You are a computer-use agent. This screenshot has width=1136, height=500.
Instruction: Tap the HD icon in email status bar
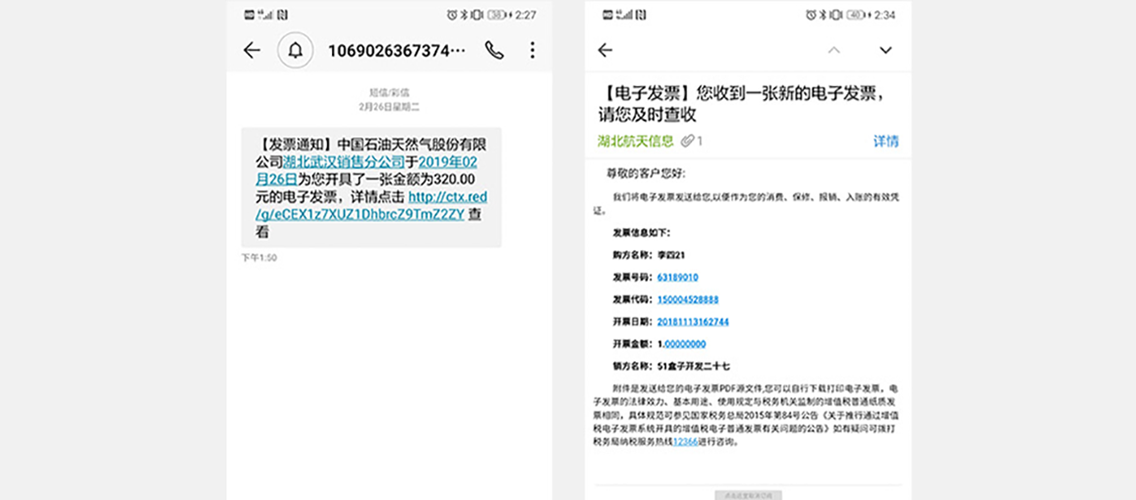(608, 14)
